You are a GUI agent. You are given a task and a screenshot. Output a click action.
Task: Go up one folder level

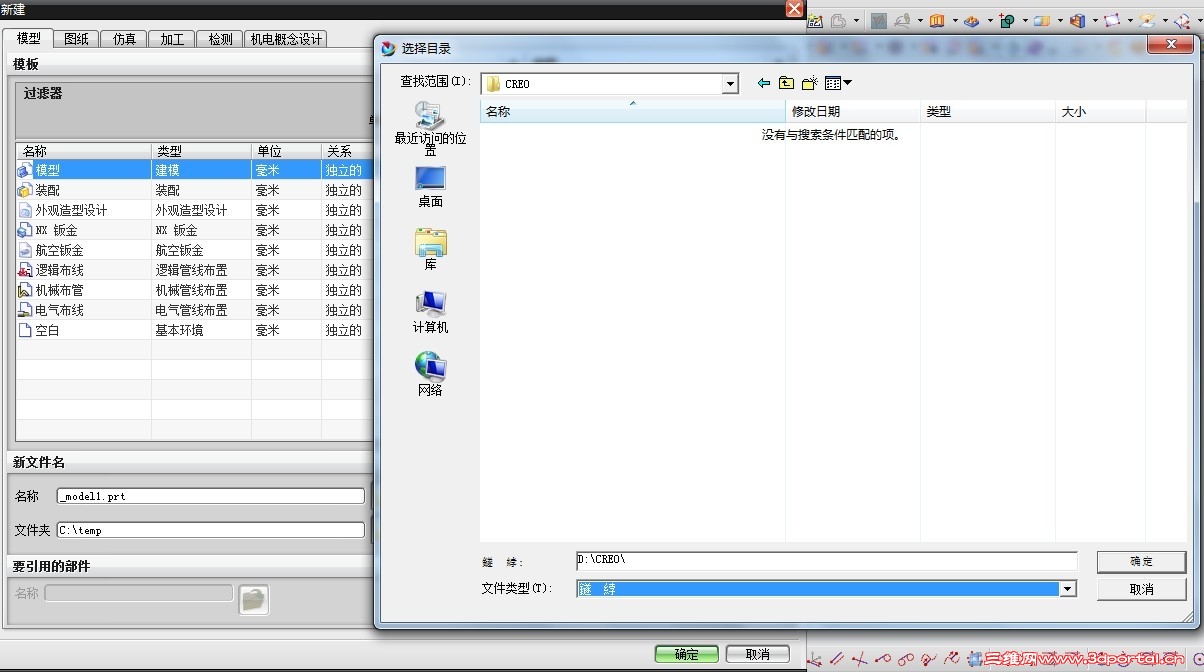click(x=787, y=83)
